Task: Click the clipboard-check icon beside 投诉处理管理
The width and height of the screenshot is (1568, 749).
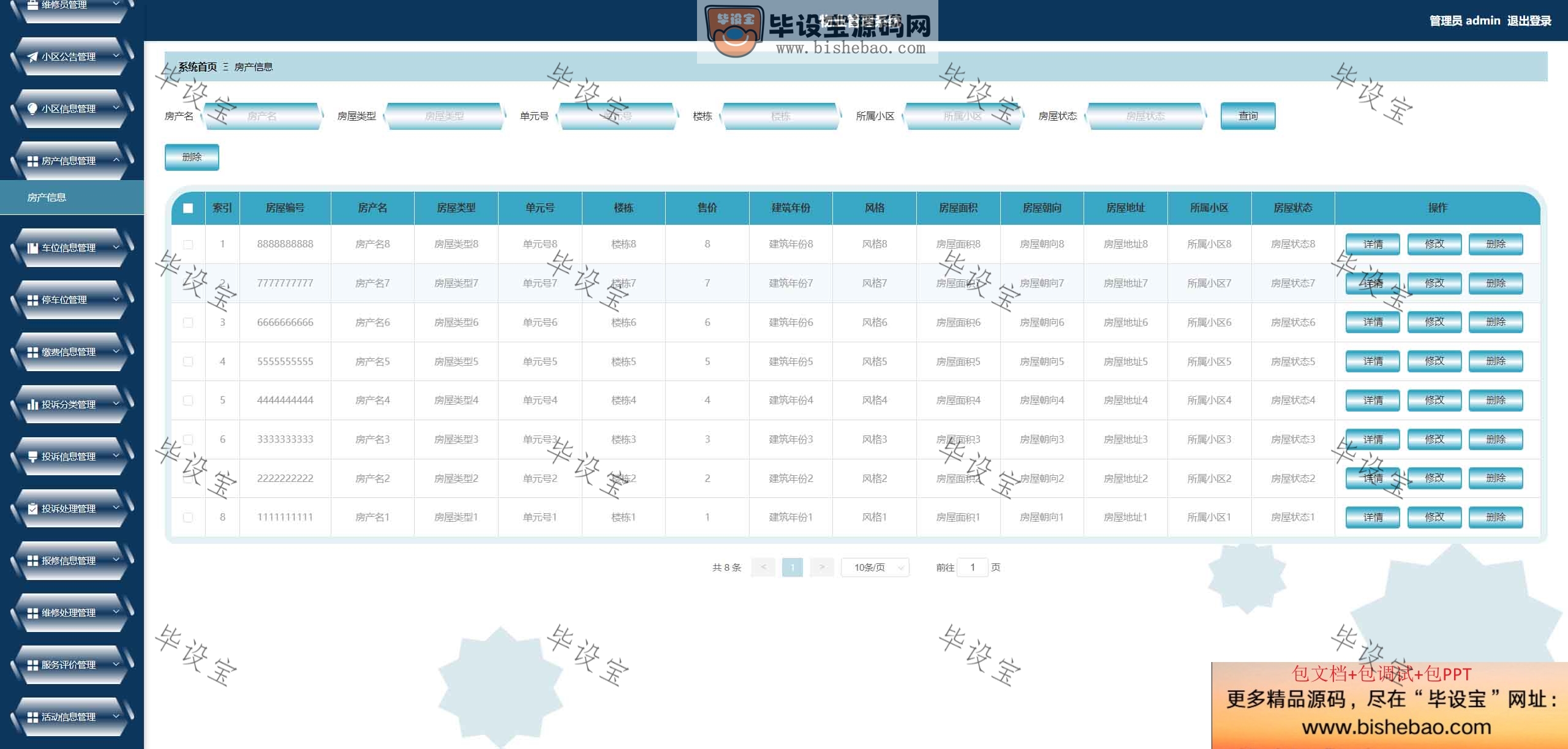Action: click(32, 508)
